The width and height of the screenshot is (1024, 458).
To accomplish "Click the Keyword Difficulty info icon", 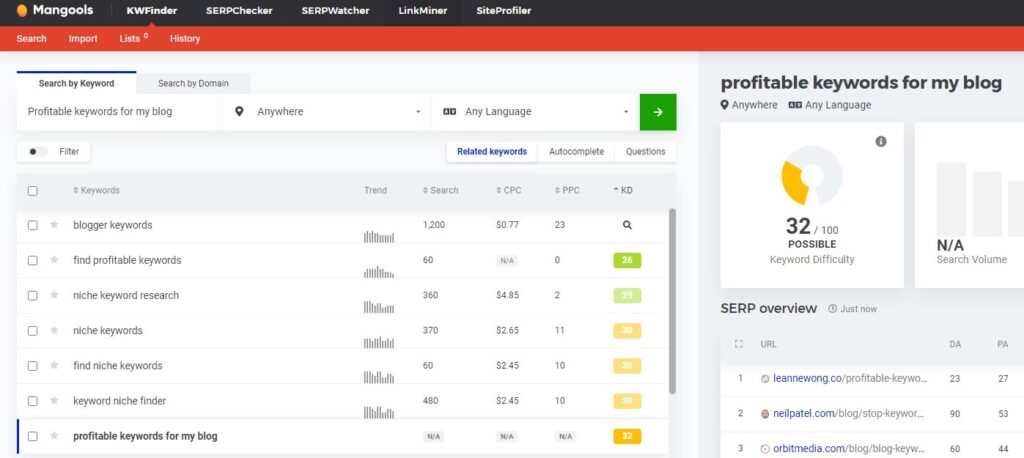I will click(881, 141).
